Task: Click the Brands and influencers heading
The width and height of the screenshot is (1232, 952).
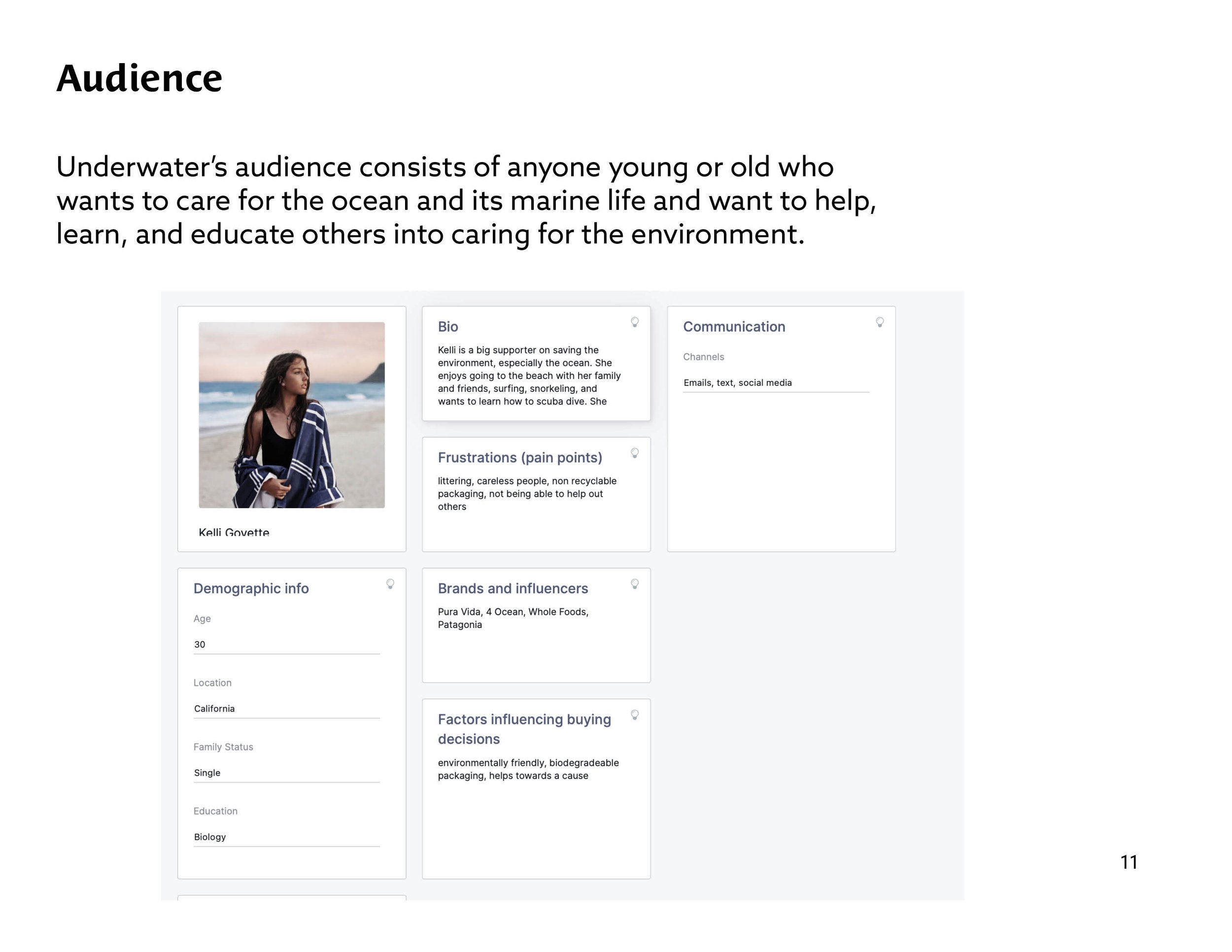Action: (x=513, y=588)
